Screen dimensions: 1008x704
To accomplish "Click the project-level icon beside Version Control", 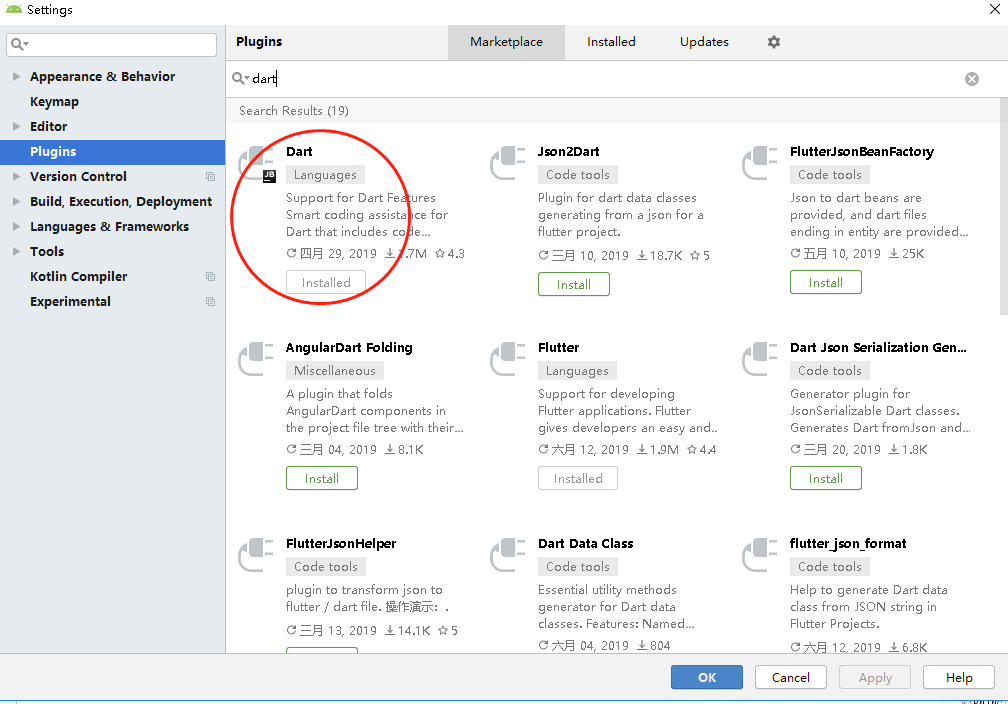I will (210, 176).
